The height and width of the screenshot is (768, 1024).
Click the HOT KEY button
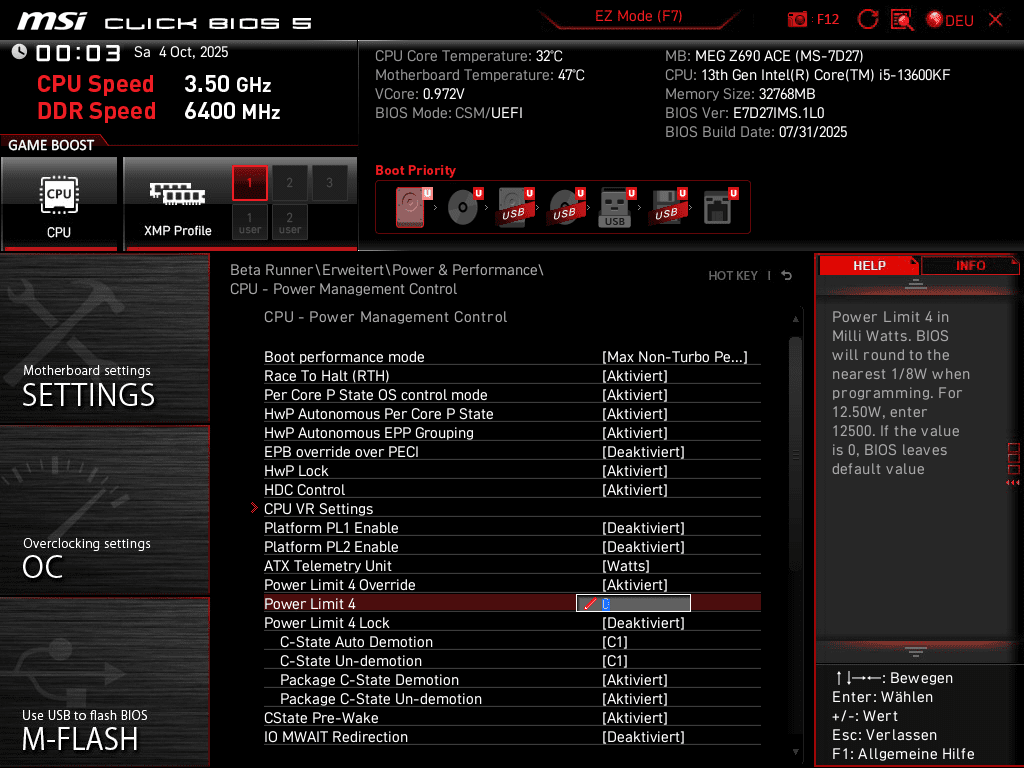pyautogui.click(x=733, y=276)
